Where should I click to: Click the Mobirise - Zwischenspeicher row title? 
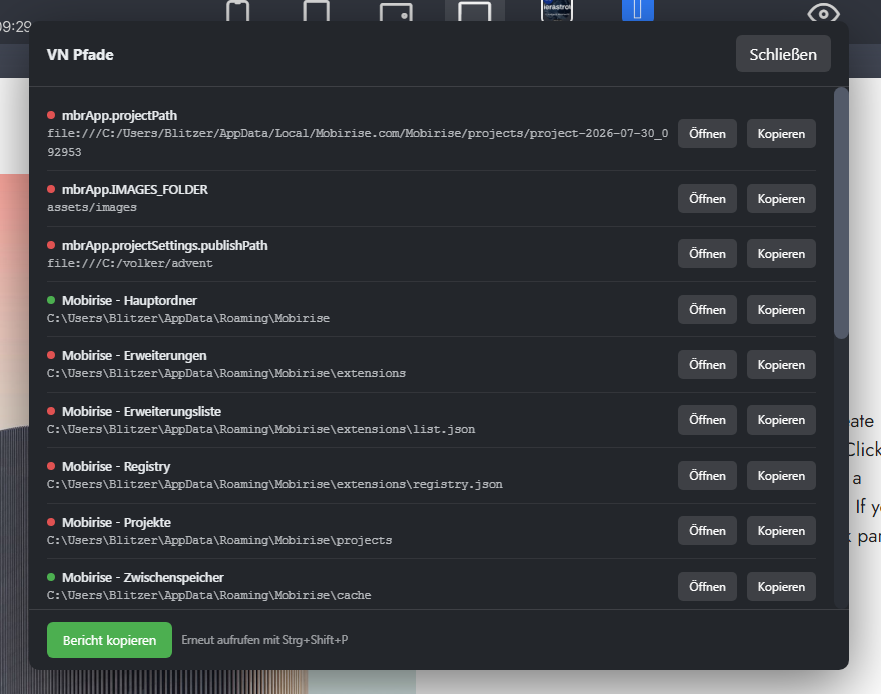pos(143,578)
